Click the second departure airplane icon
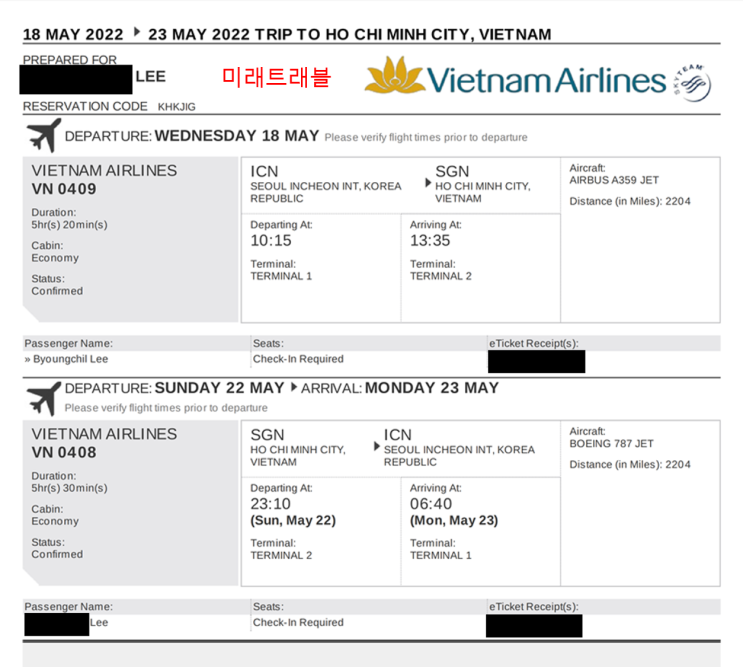This screenshot has width=743, height=667. (x=43, y=398)
